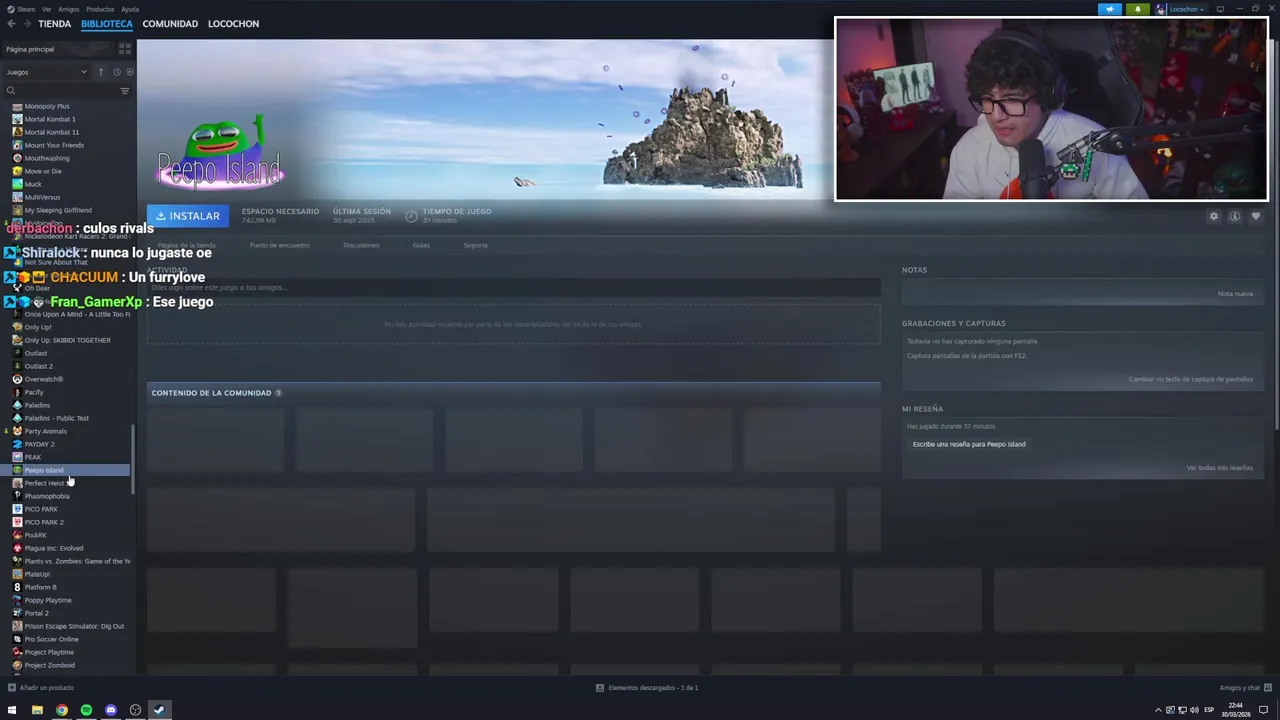Image resolution: width=1280 pixels, height=720 pixels.
Task: Open game settings gear icon
Action: click(x=1214, y=216)
